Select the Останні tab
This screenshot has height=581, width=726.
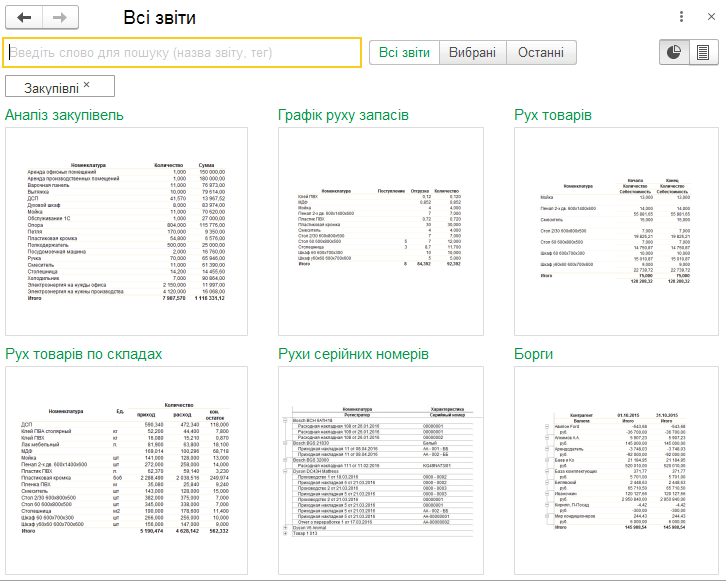coord(541,52)
